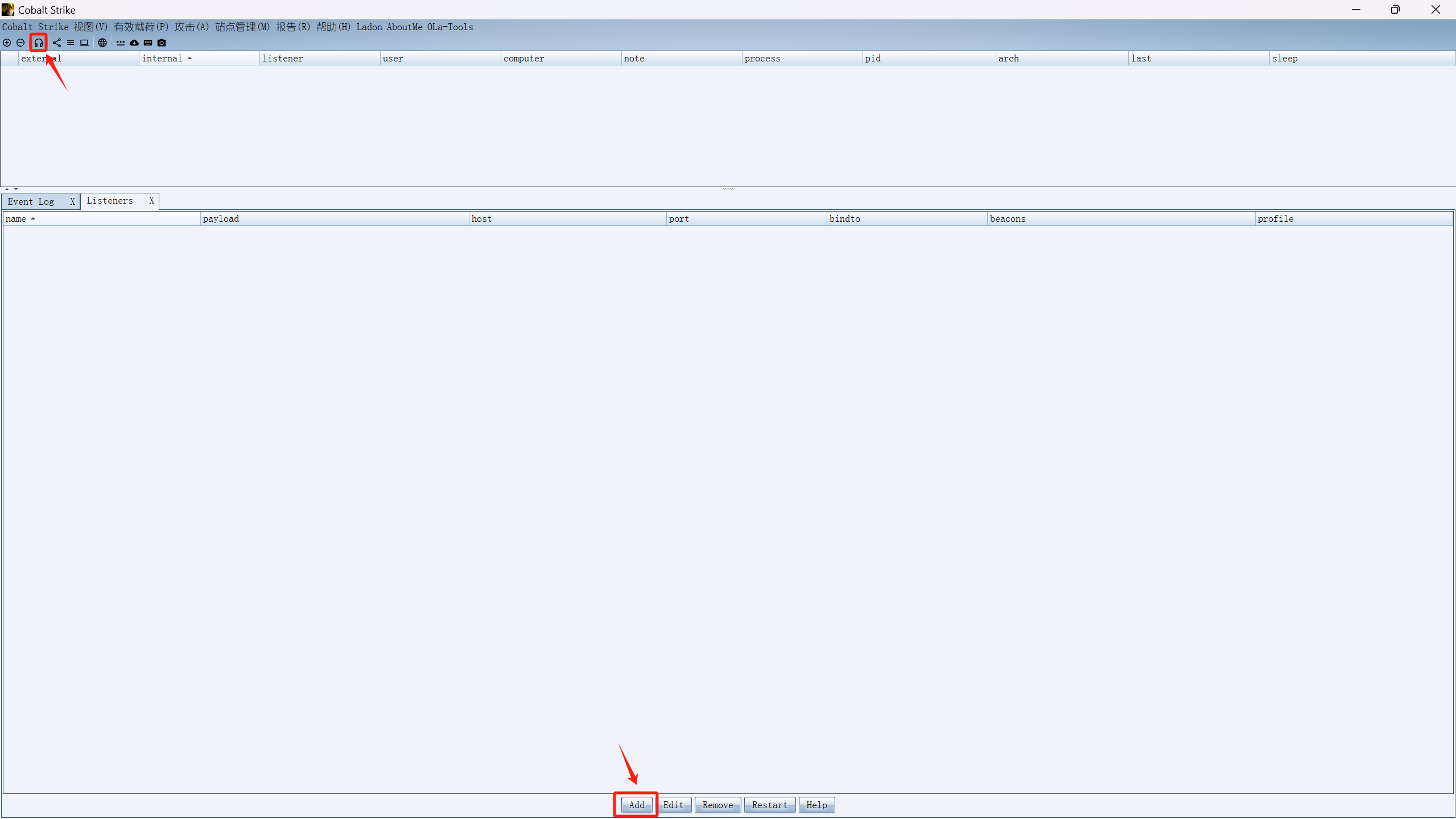The image size is (1456, 819).
Task: View keystrokes with the keyboard icon
Action: [x=148, y=43]
